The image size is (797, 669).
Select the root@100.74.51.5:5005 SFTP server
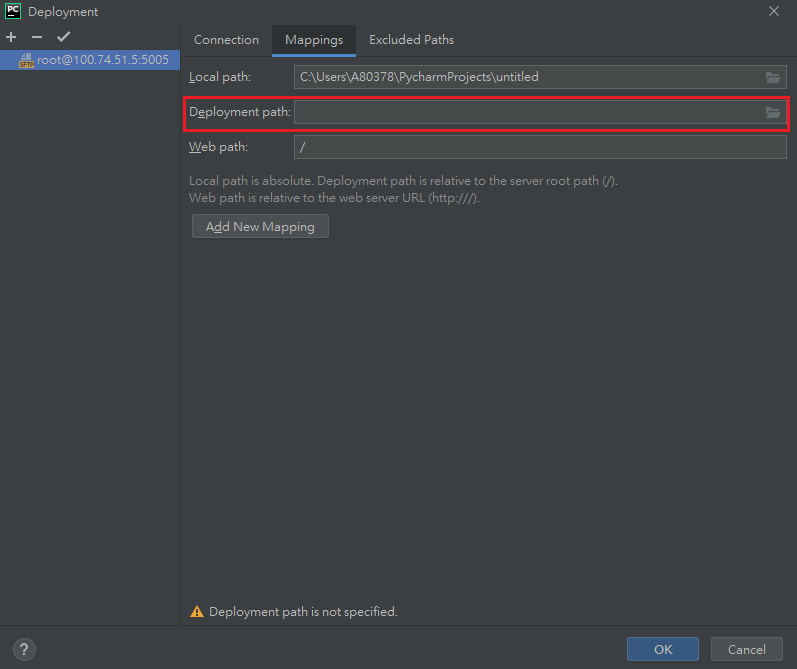pos(90,60)
